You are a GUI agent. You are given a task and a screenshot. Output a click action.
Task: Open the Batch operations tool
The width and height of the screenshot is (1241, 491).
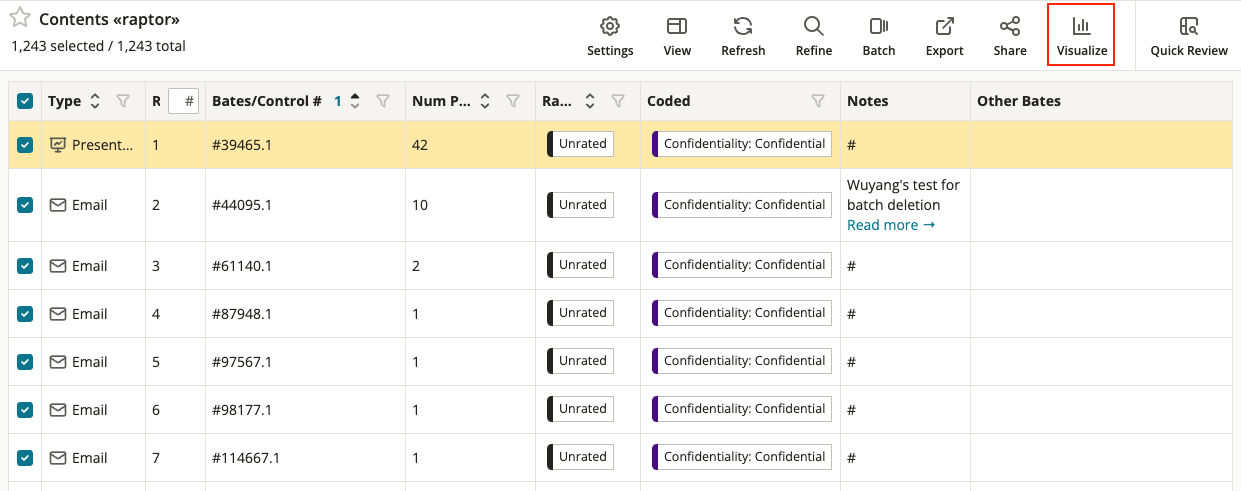click(x=879, y=37)
